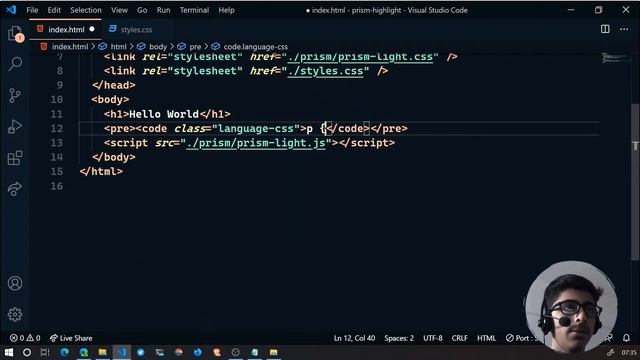Open the Firefox icon in taskbar

198,352
